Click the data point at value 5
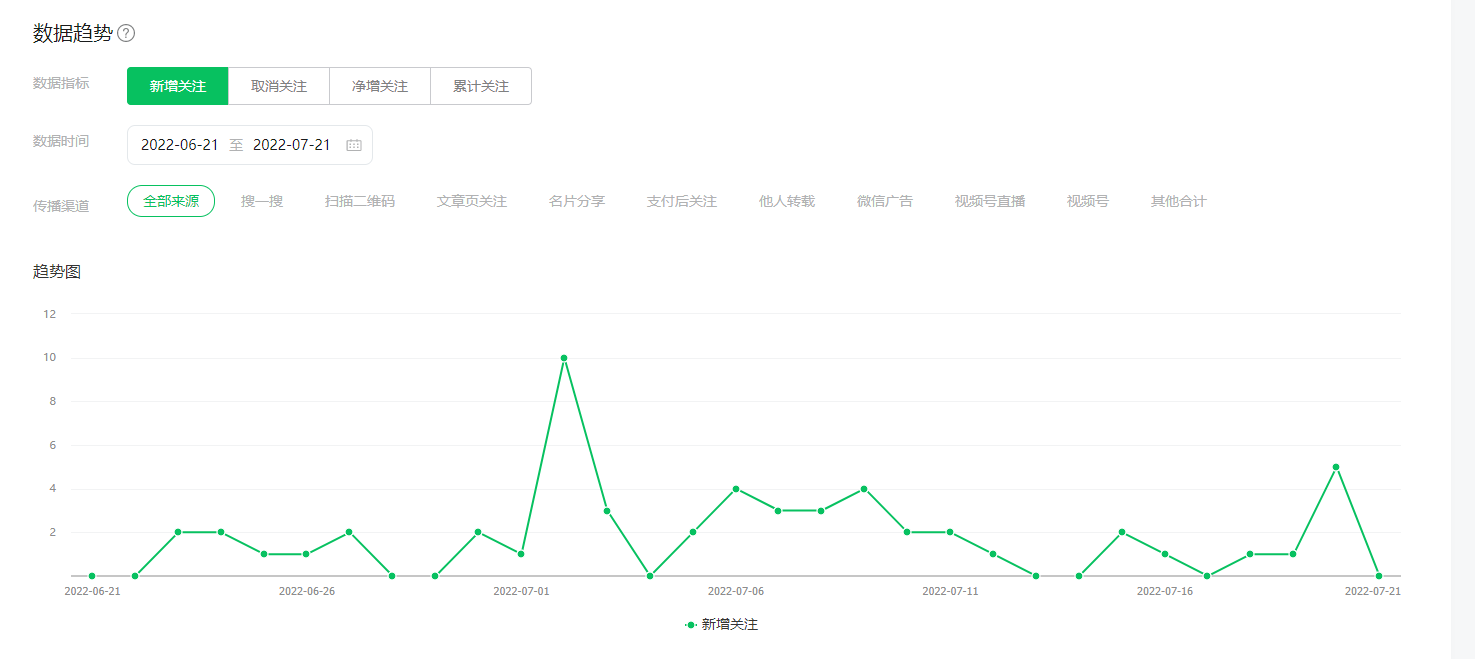This screenshot has height=659, width=1475. pyautogui.click(x=1336, y=467)
